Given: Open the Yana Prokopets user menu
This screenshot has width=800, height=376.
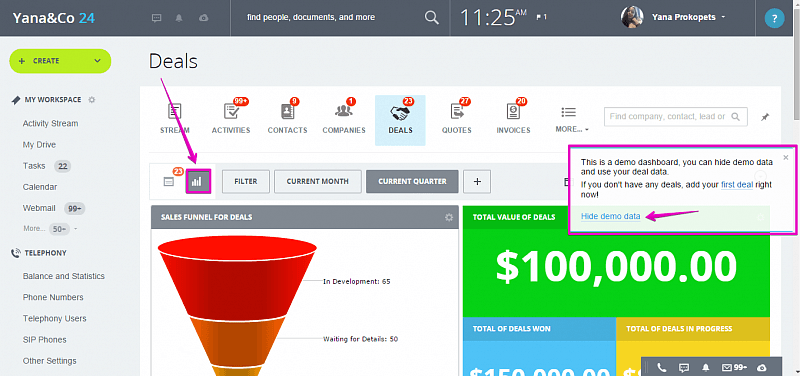Looking at the screenshot, I should (689, 17).
